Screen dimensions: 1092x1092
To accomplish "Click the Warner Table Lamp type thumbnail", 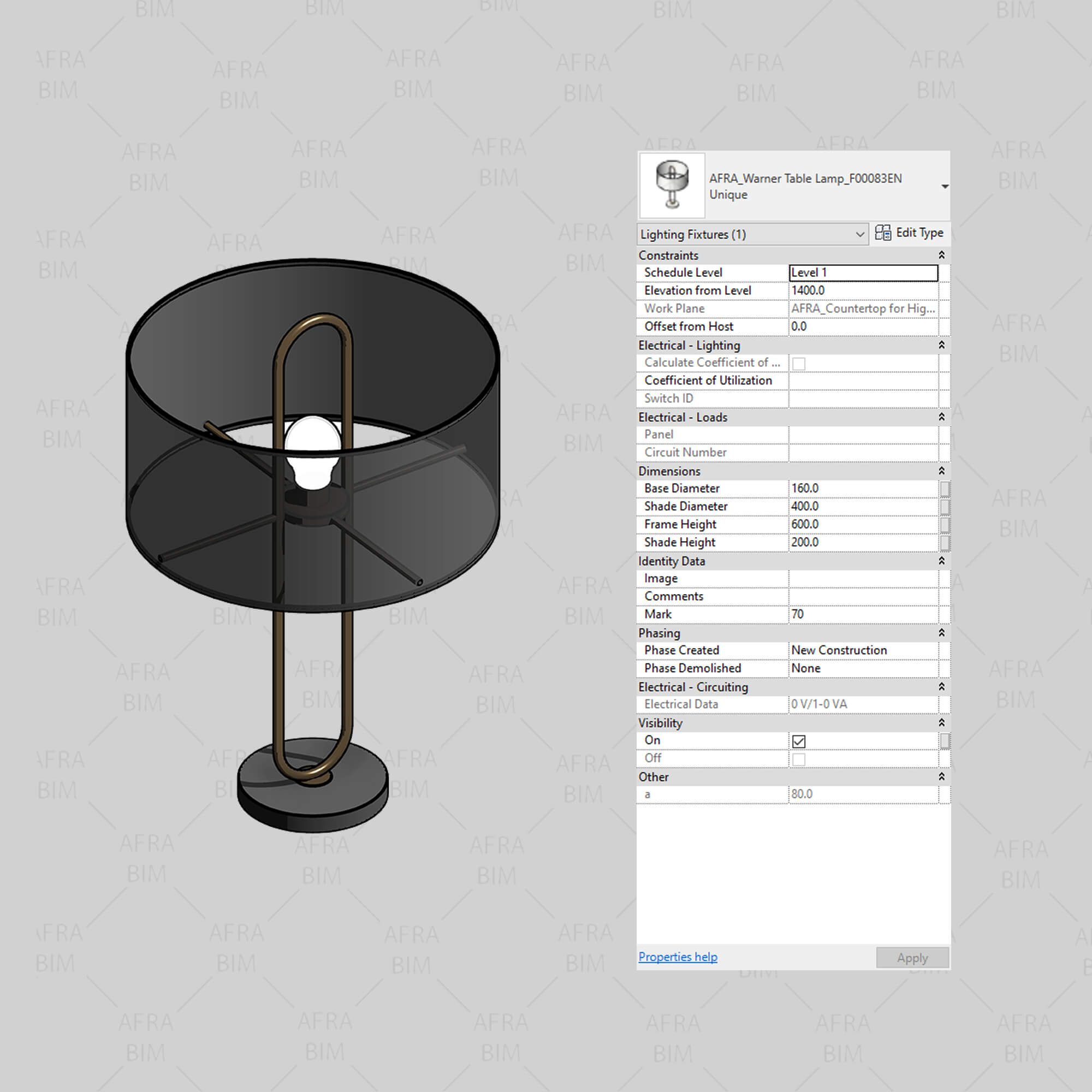I will pos(672,186).
